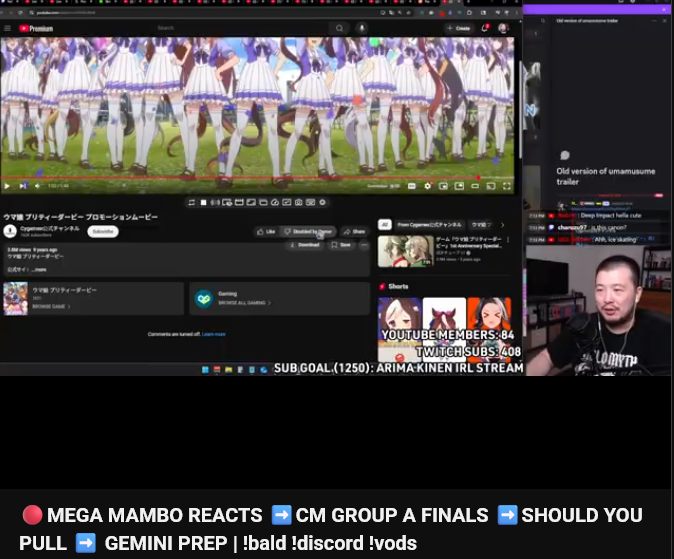Screen dimensions: 674x559
Task: Bookmark page with star icon in address bar
Action: (408, 13)
